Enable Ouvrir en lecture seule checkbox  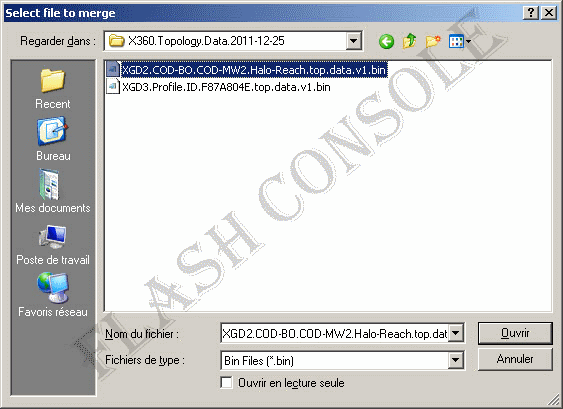point(226,383)
